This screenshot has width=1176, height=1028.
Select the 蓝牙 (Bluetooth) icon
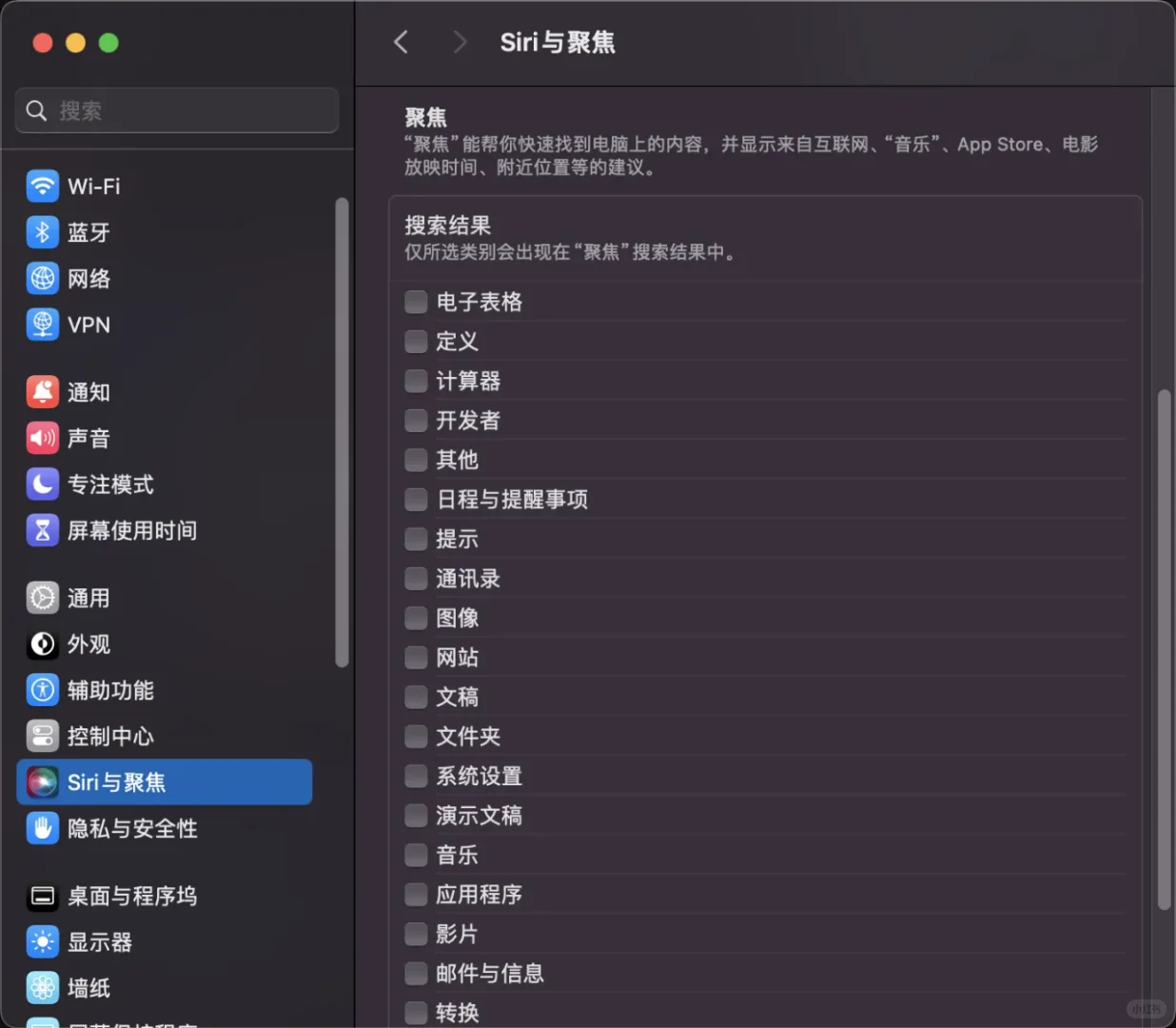point(43,232)
